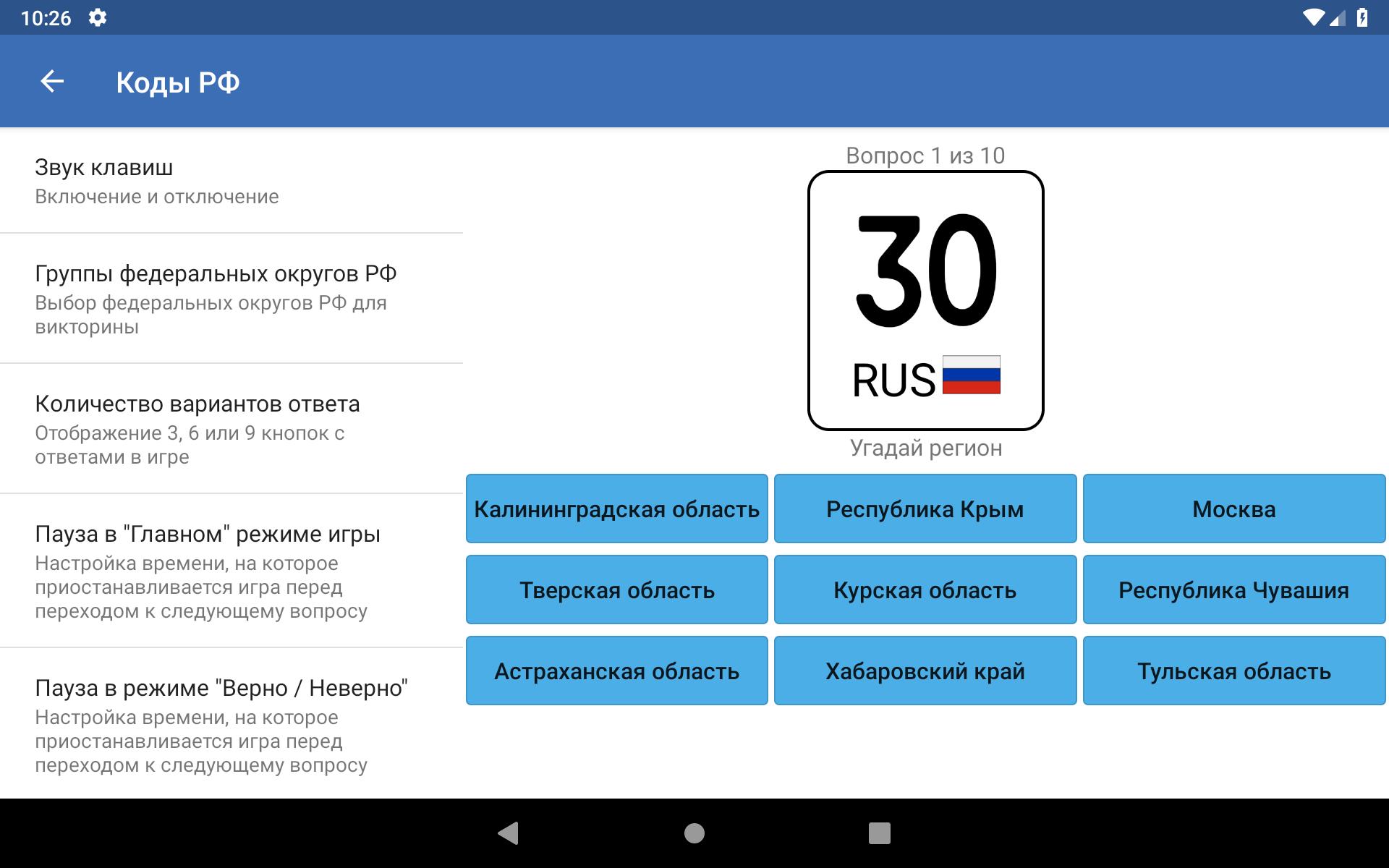The image size is (1389, 868).
Task: Select Республика Чувашия answer button
Action: tap(1231, 590)
